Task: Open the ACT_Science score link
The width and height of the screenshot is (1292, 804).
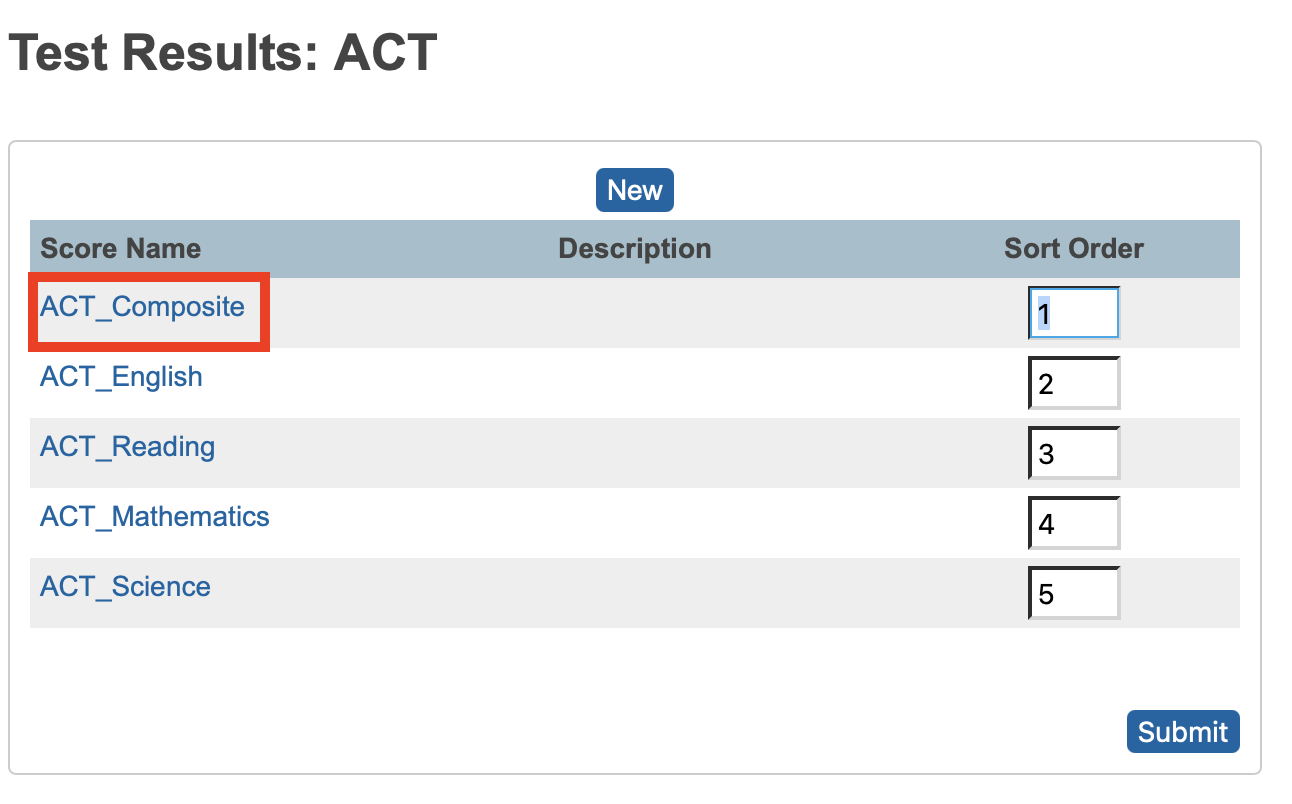Action: click(124, 586)
